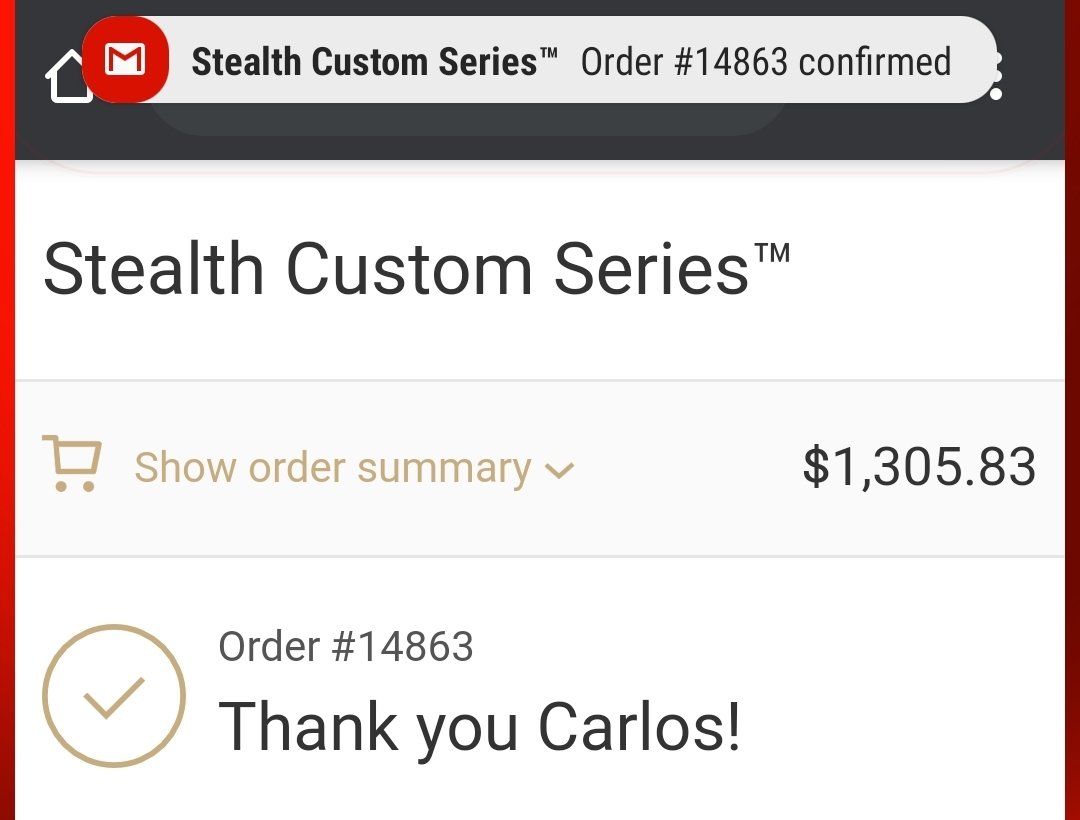
Task: Tap the white M envelope in the Gmail badge
Action: click(125, 59)
